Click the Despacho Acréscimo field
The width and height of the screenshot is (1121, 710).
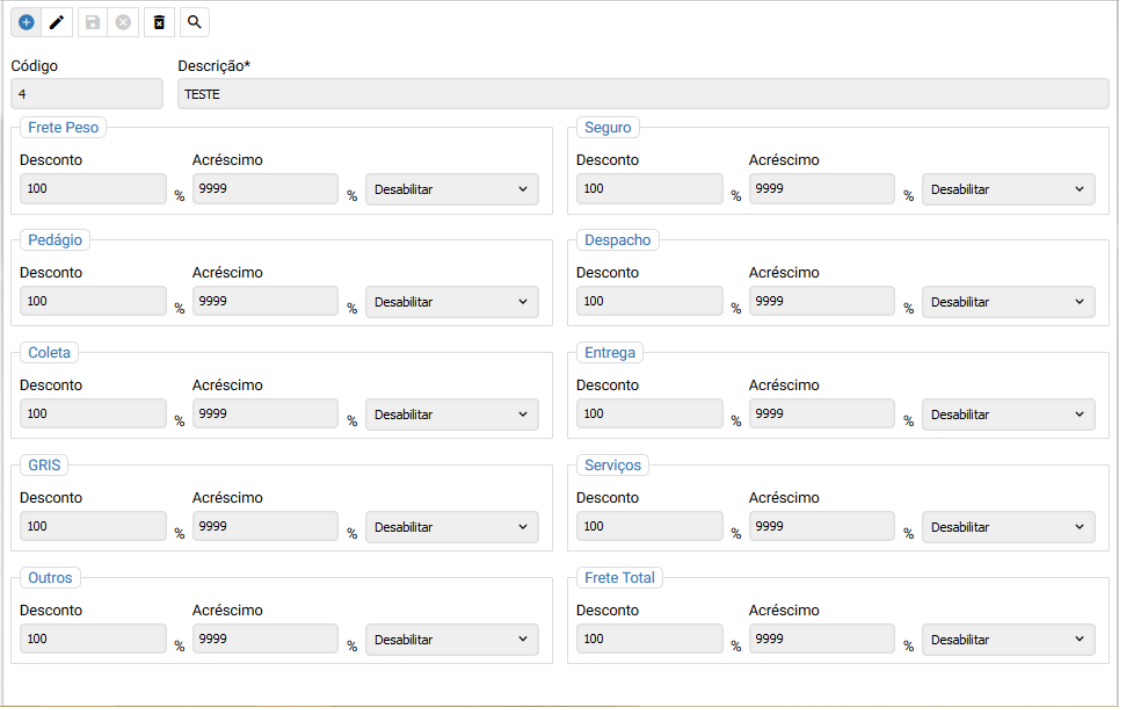click(822, 302)
